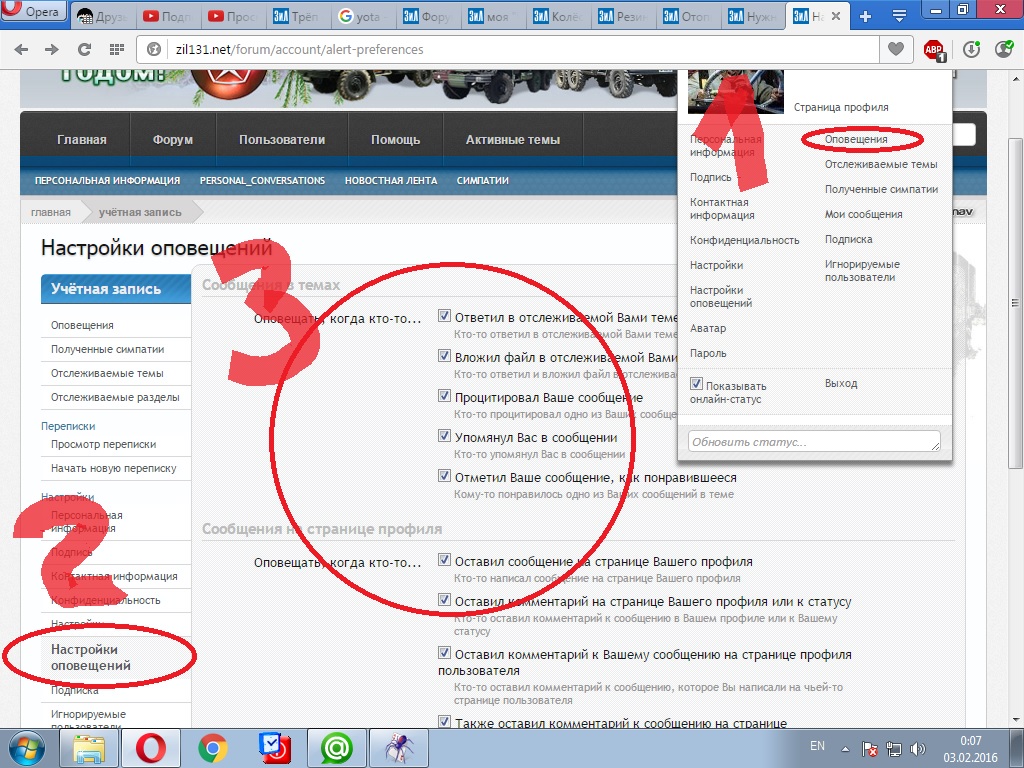The image size is (1024, 768).
Task: Click 'Оповещения' link in account dropdown
Action: pos(856,139)
